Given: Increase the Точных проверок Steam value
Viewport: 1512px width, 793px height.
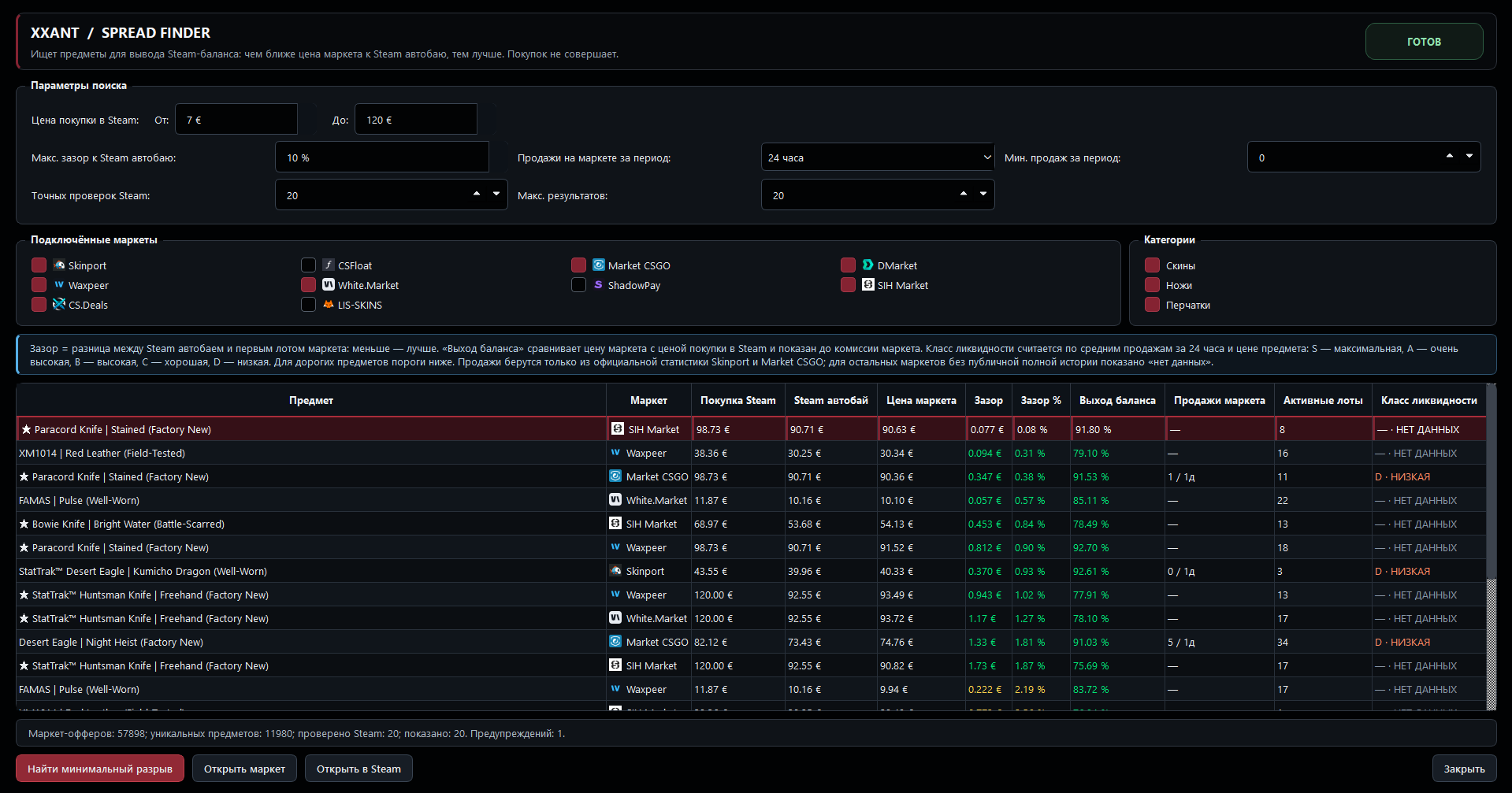Looking at the screenshot, I should pyautogui.click(x=477, y=194).
